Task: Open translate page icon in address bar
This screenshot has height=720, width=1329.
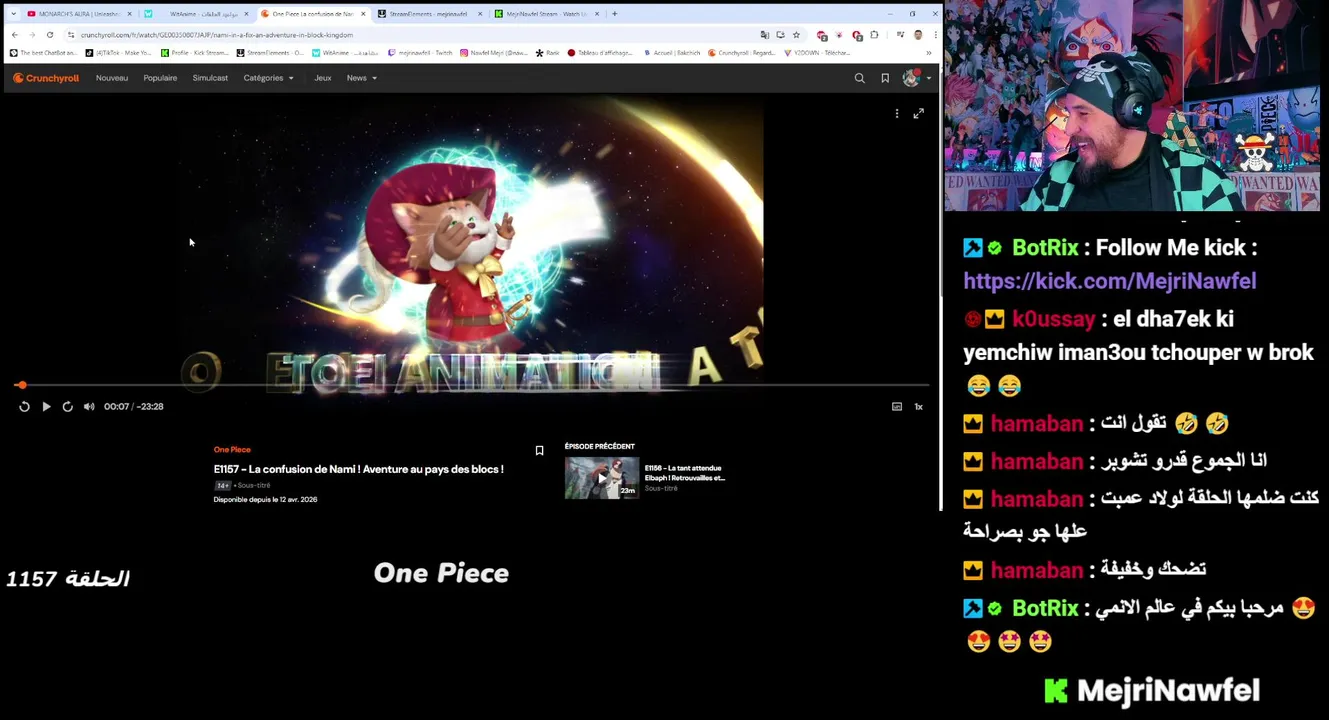Action: tap(765, 35)
